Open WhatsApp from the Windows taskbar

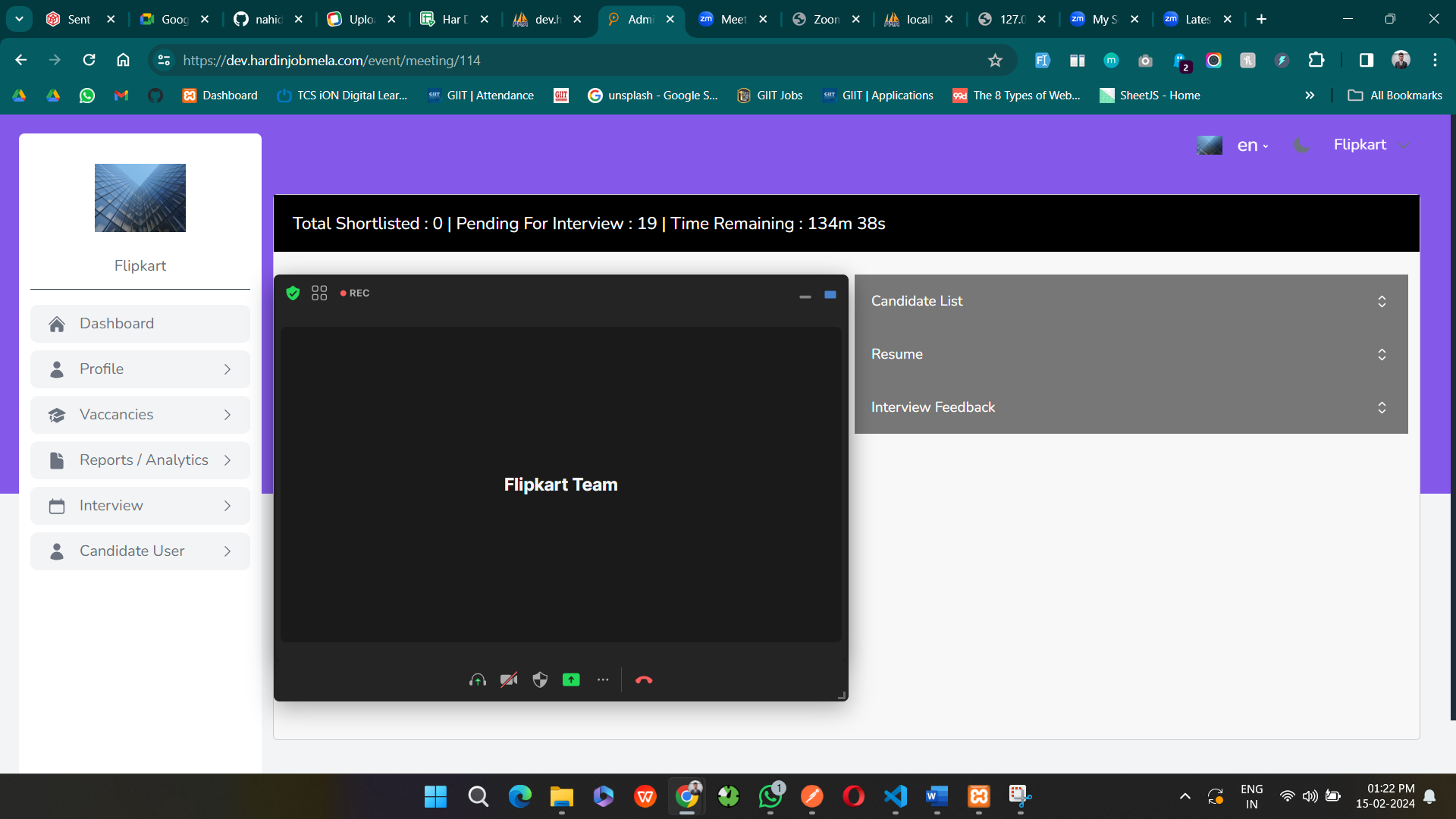770,796
